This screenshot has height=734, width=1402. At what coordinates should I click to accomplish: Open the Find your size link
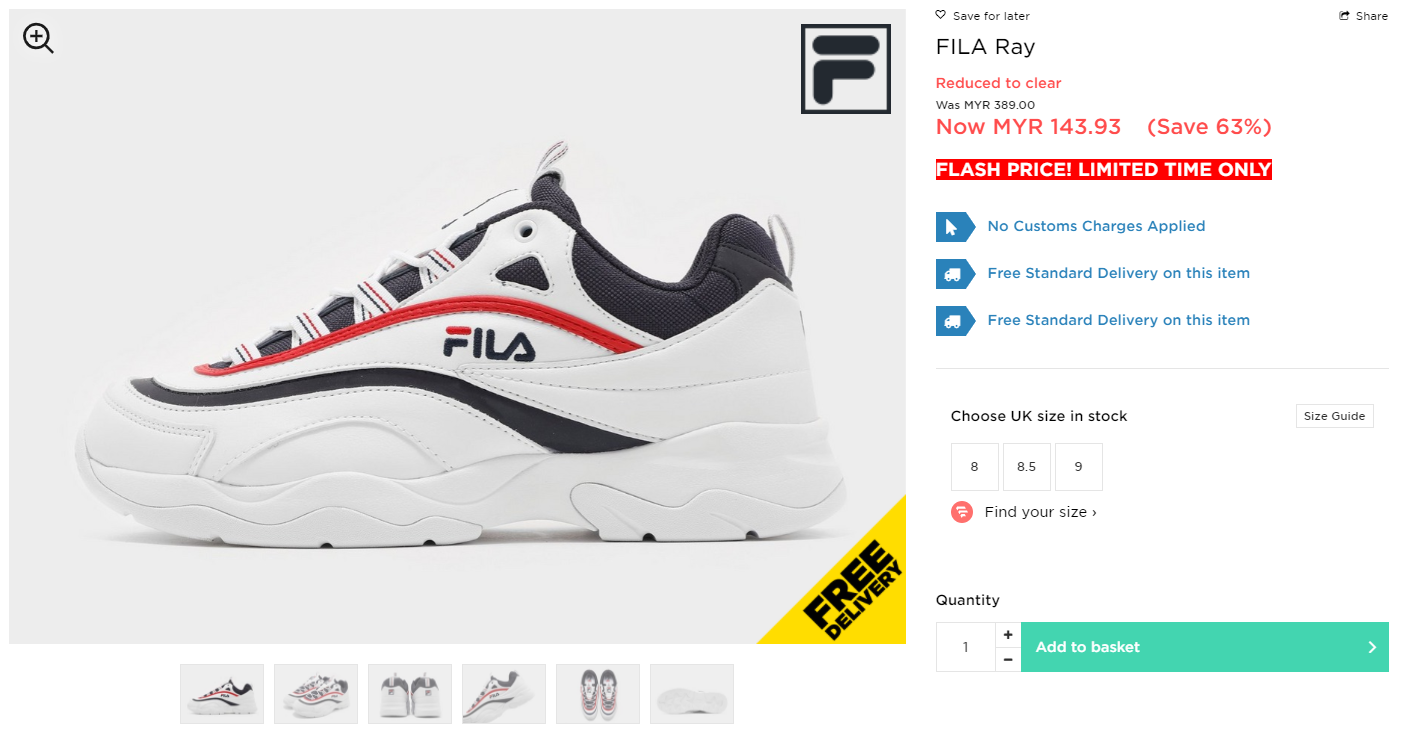point(1040,512)
